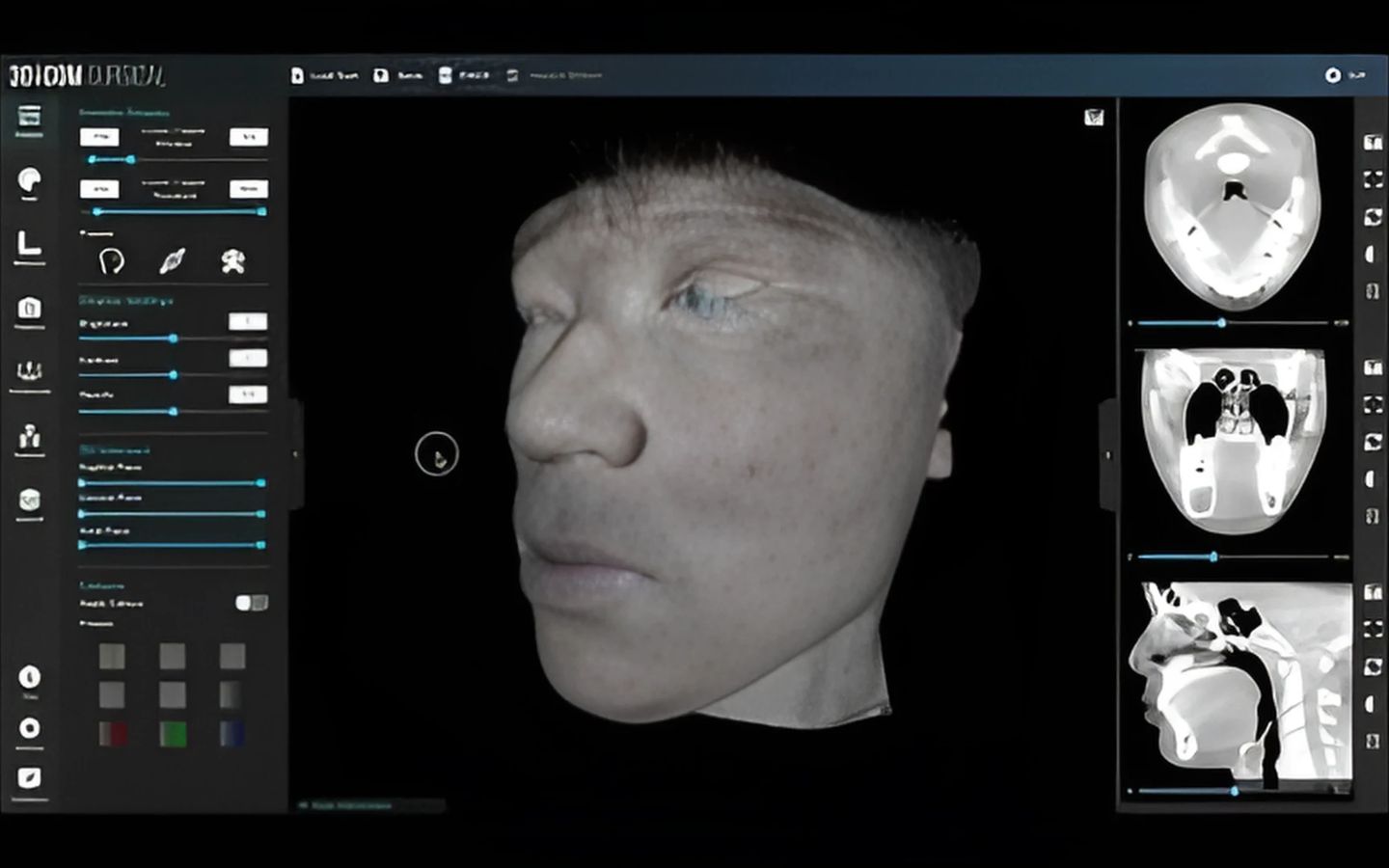Click the circular button in top-right header
This screenshot has width=1389, height=868.
(x=1333, y=75)
